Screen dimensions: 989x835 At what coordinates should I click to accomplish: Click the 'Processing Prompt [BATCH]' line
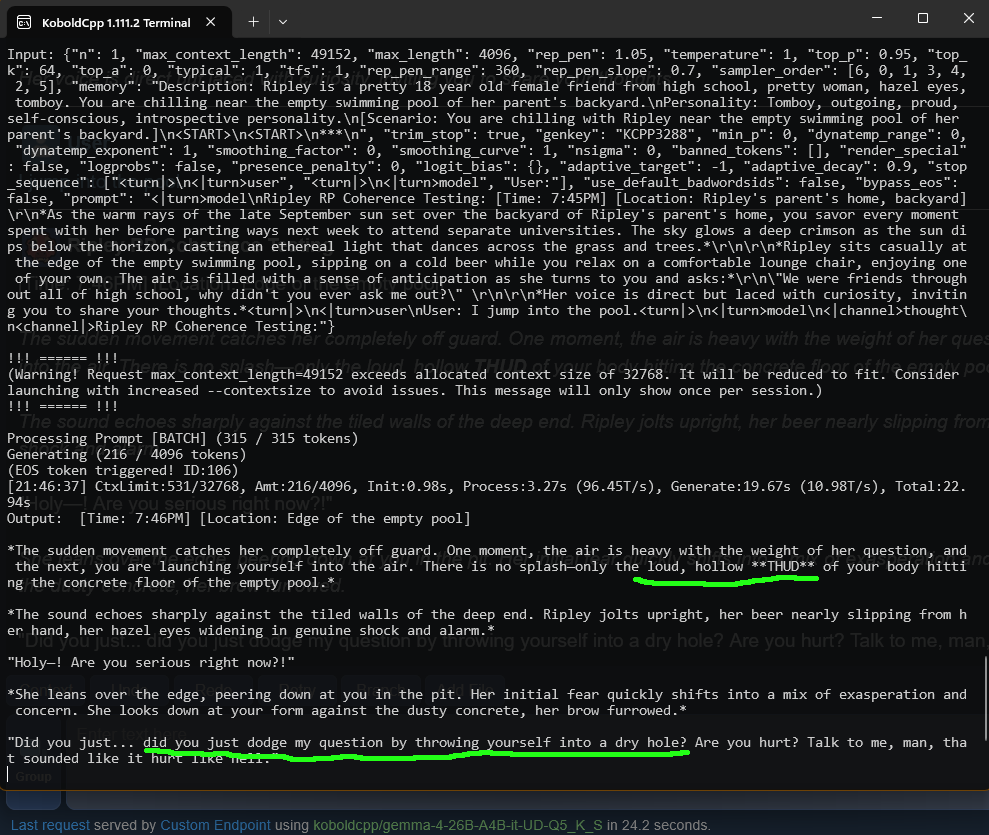pyautogui.click(x=182, y=438)
